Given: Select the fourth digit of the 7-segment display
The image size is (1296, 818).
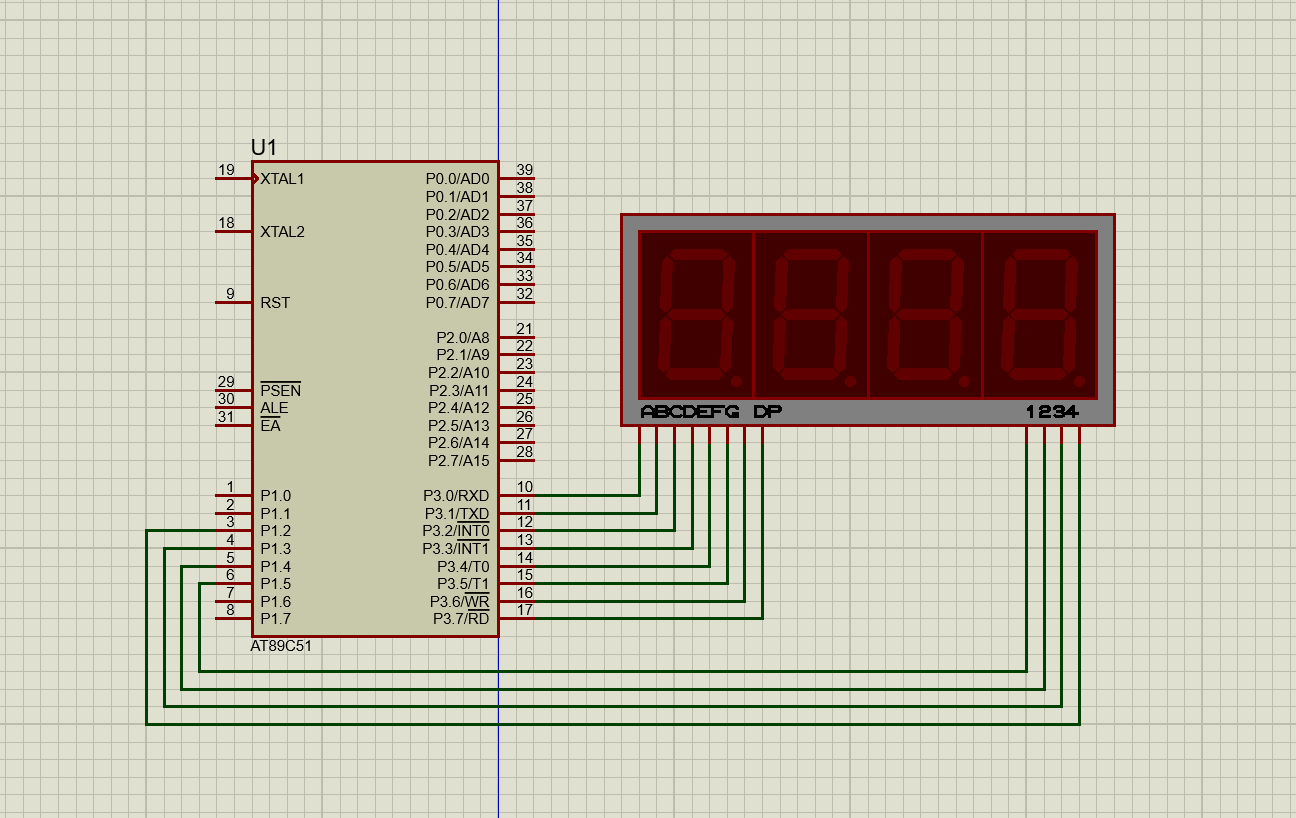Looking at the screenshot, I should tap(1040, 316).
